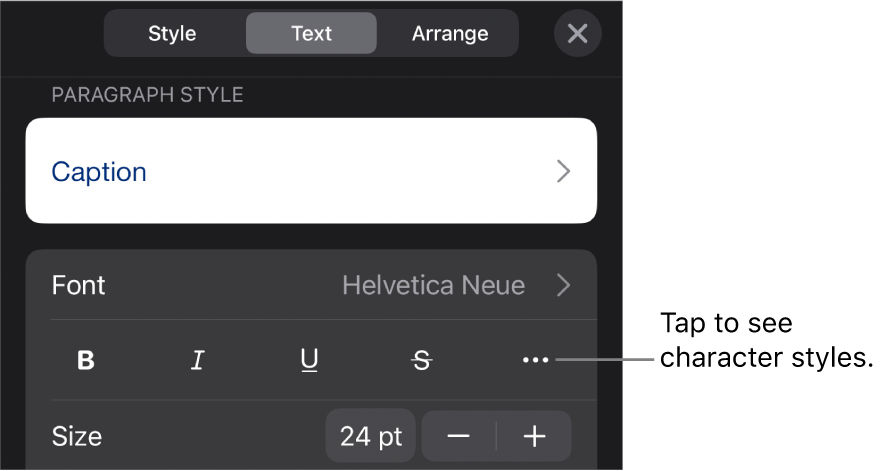Toggle strikethrough text formatting
This screenshot has height=471, width=880.
(422, 361)
